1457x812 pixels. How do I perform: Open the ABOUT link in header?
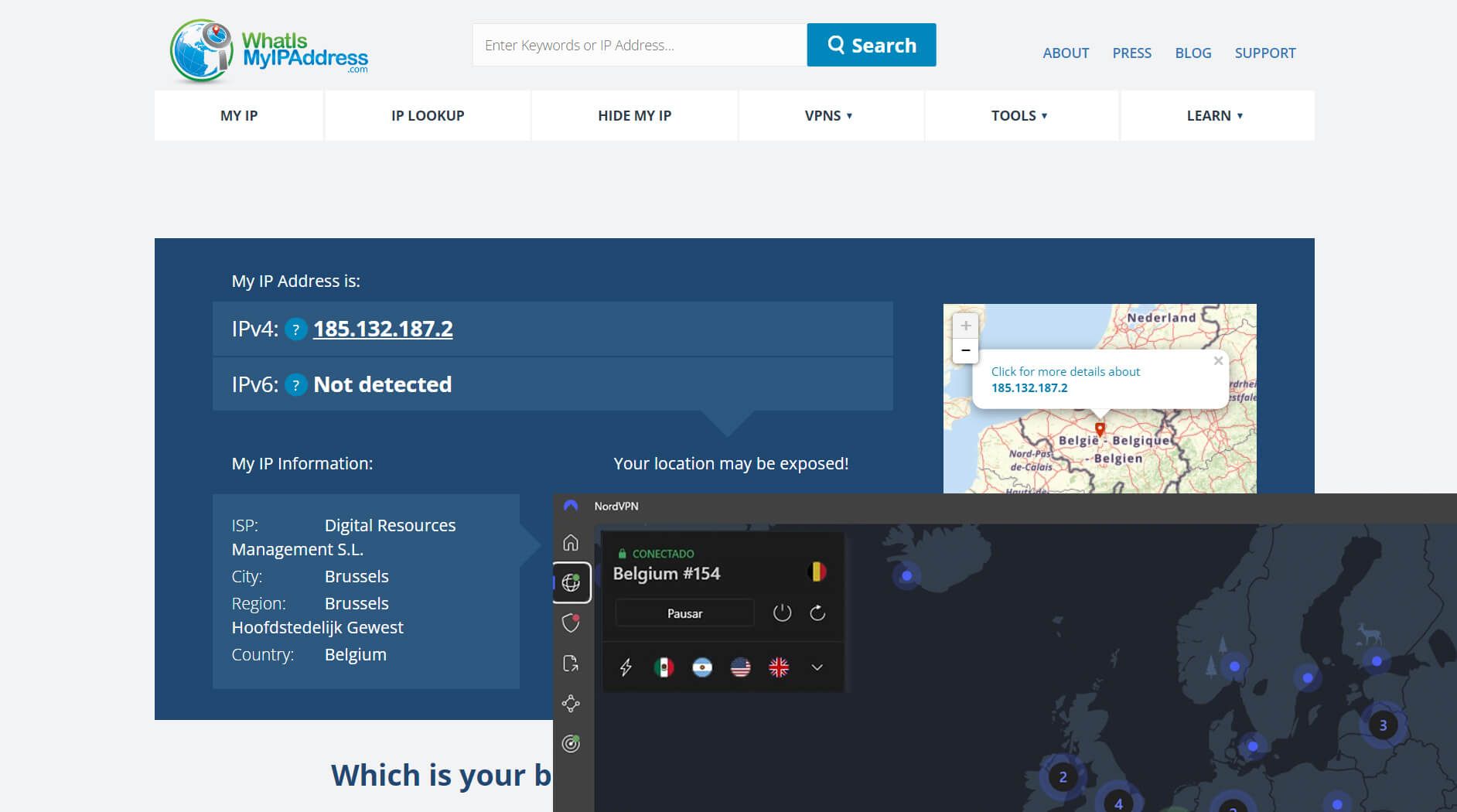tap(1066, 53)
